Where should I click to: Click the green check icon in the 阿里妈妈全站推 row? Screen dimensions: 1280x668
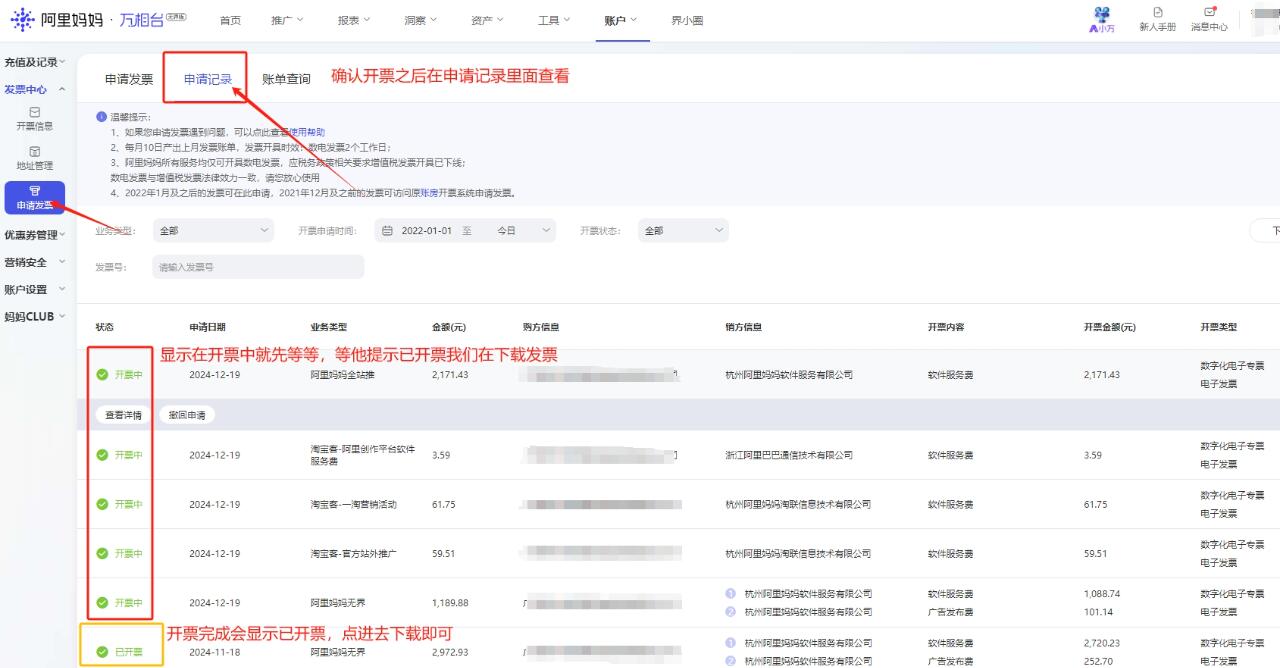(x=102, y=375)
